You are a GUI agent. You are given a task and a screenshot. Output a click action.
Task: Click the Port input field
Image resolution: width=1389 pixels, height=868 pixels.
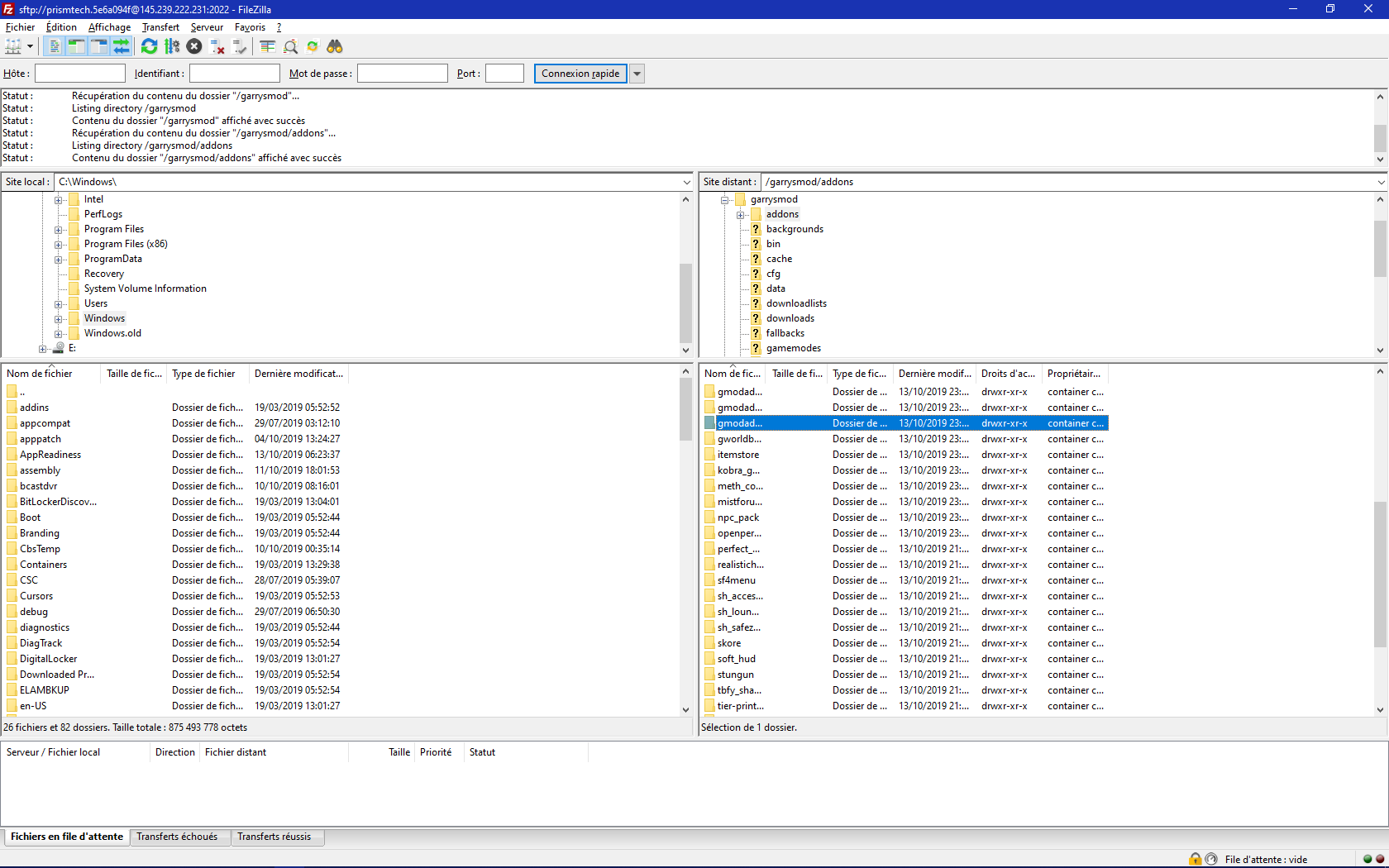coord(504,74)
